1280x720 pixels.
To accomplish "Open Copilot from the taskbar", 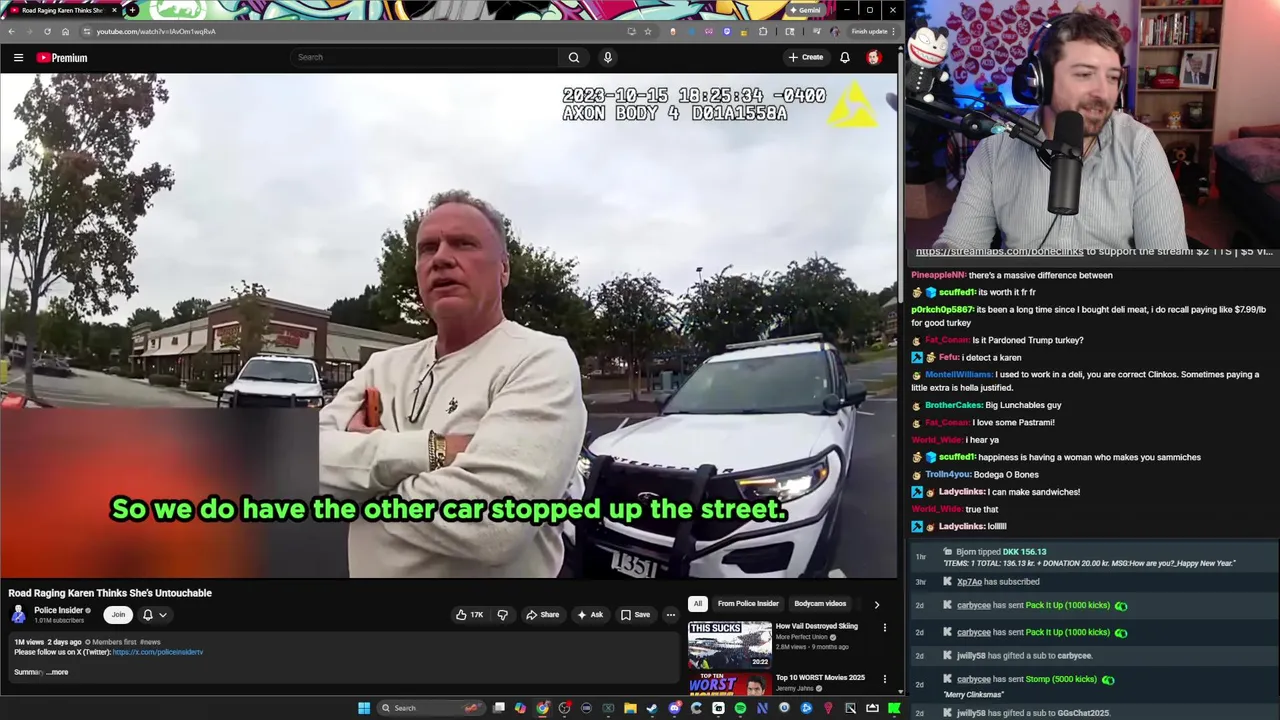I will pos(520,708).
